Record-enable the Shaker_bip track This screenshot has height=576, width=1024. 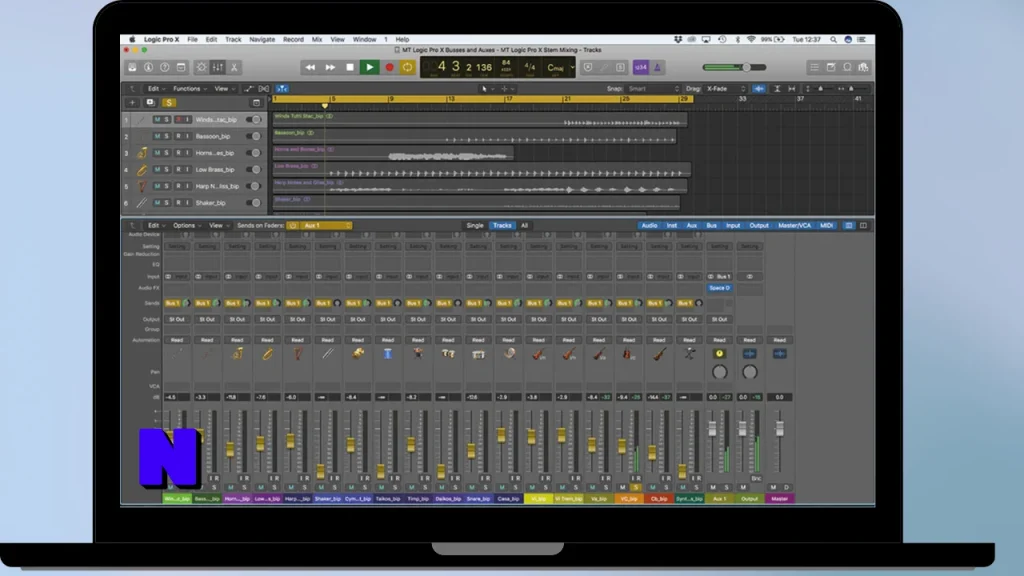point(178,203)
